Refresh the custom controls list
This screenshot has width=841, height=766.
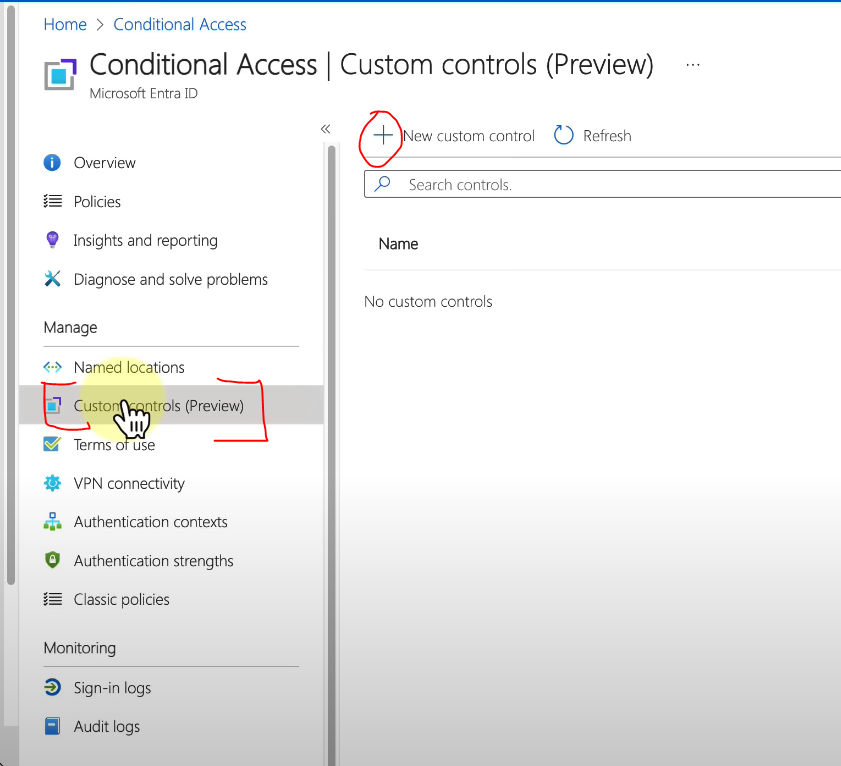[x=593, y=136]
